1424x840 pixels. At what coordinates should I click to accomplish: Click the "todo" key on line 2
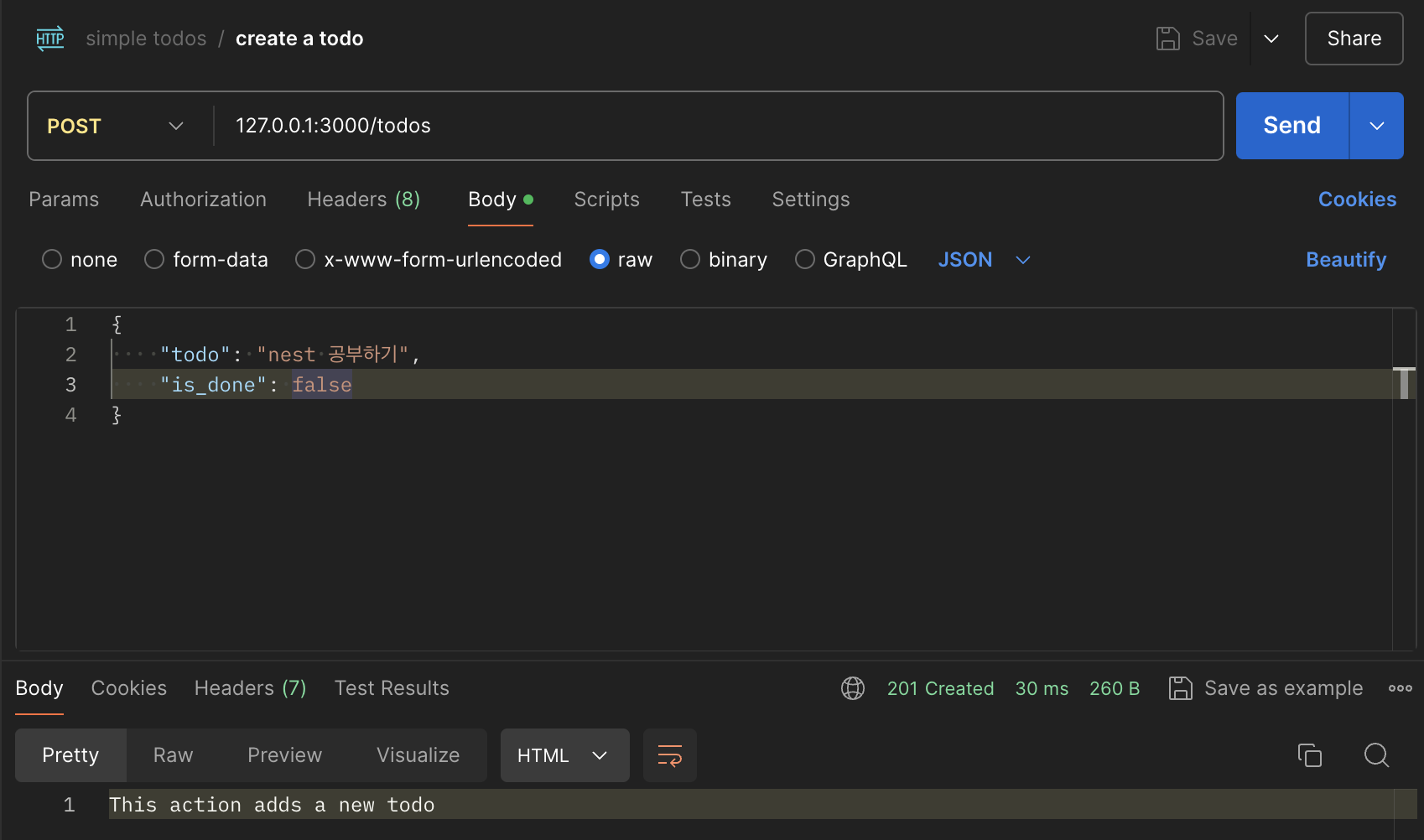point(195,355)
